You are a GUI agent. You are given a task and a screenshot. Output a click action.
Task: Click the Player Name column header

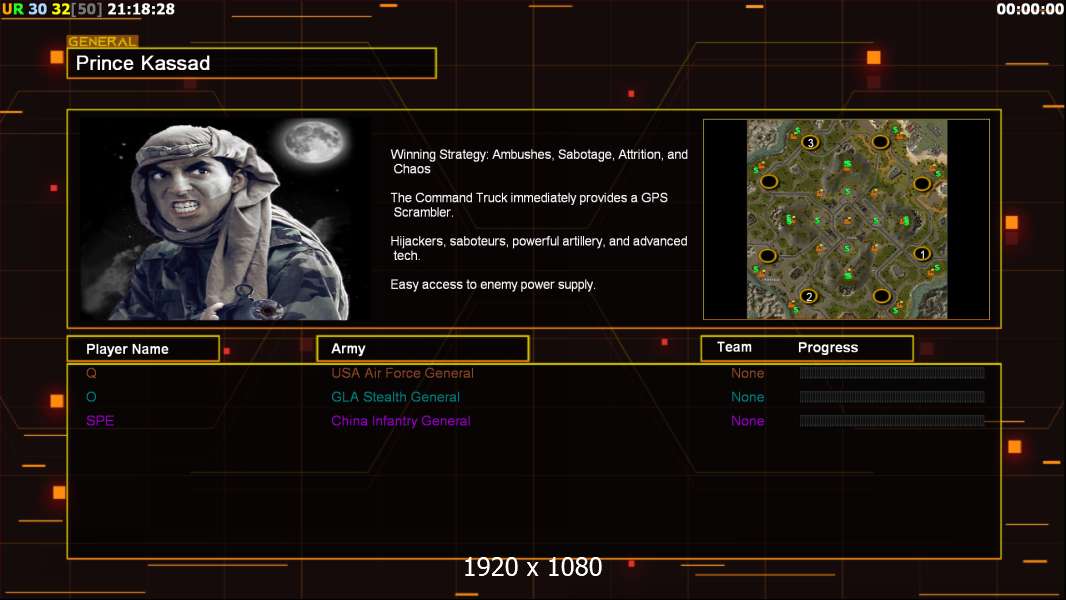(143, 349)
